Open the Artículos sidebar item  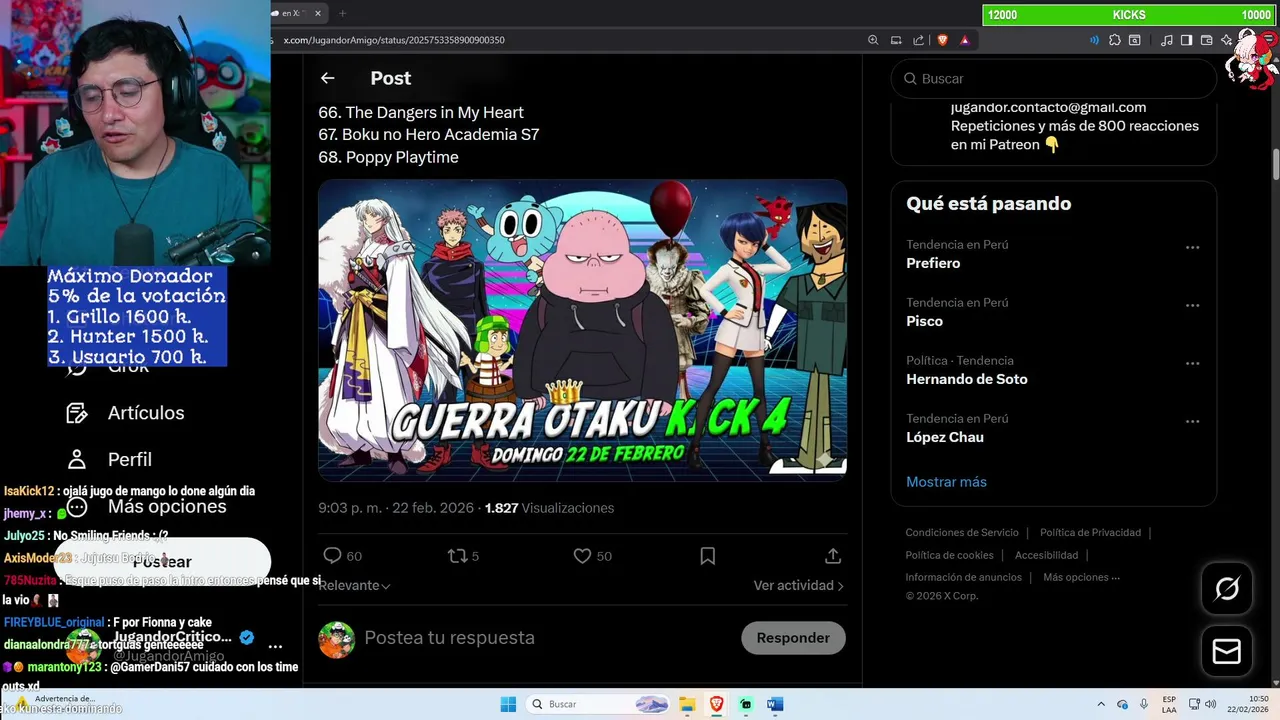pos(126,413)
